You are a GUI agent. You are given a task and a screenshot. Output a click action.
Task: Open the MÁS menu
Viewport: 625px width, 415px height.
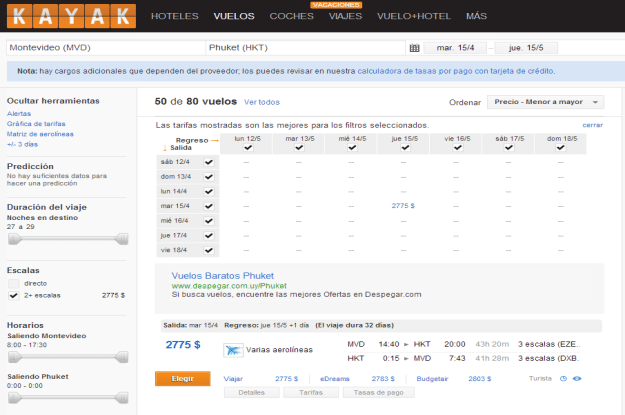click(476, 16)
